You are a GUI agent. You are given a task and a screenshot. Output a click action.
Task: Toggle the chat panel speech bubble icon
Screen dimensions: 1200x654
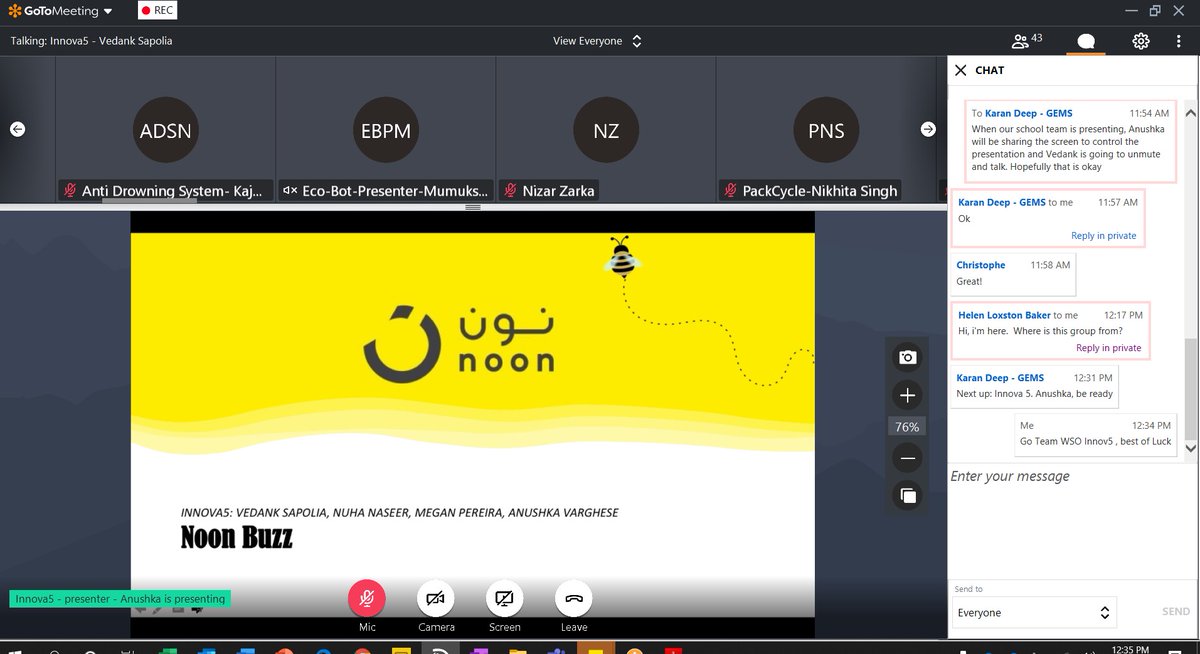(1085, 42)
